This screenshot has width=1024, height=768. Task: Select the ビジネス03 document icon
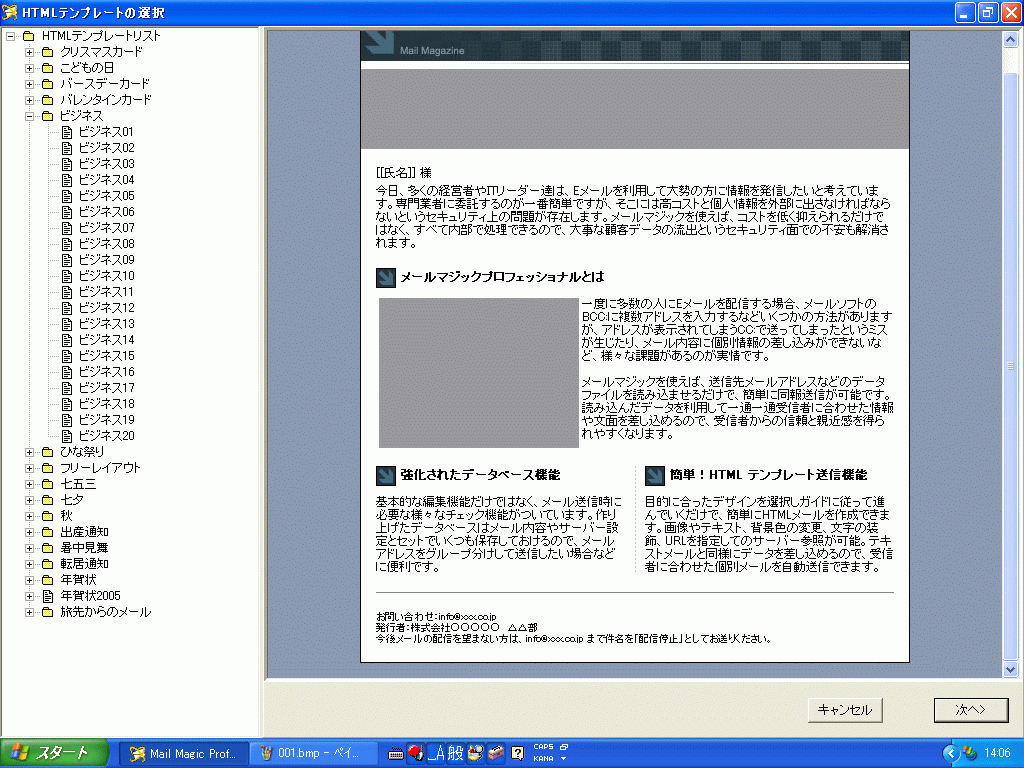pos(67,164)
